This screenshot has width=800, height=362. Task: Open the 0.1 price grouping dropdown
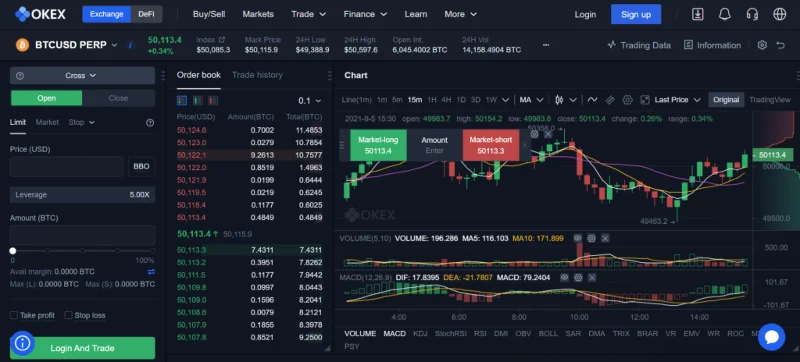(310, 101)
